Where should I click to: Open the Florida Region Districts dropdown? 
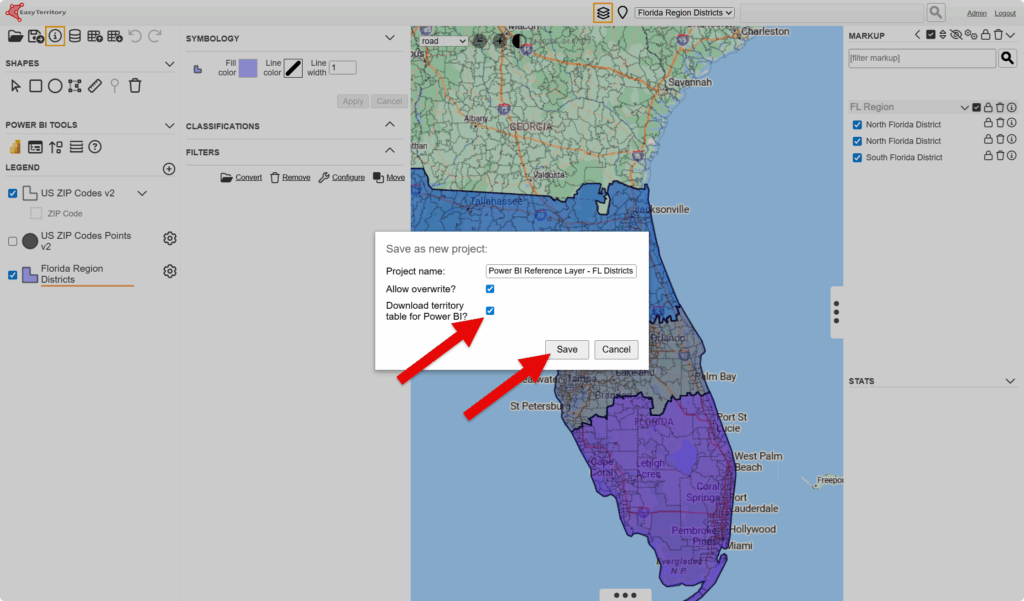[684, 12]
